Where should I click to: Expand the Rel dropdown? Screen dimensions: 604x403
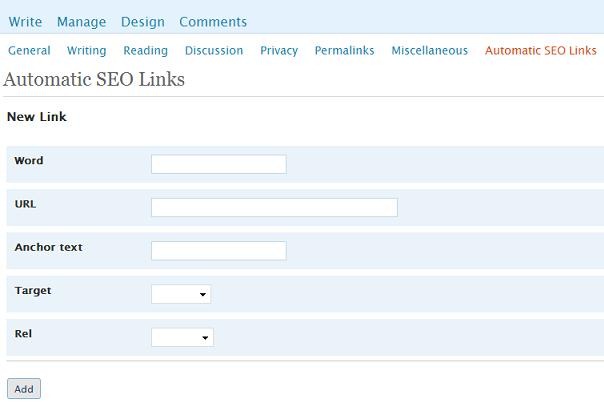pos(182,338)
